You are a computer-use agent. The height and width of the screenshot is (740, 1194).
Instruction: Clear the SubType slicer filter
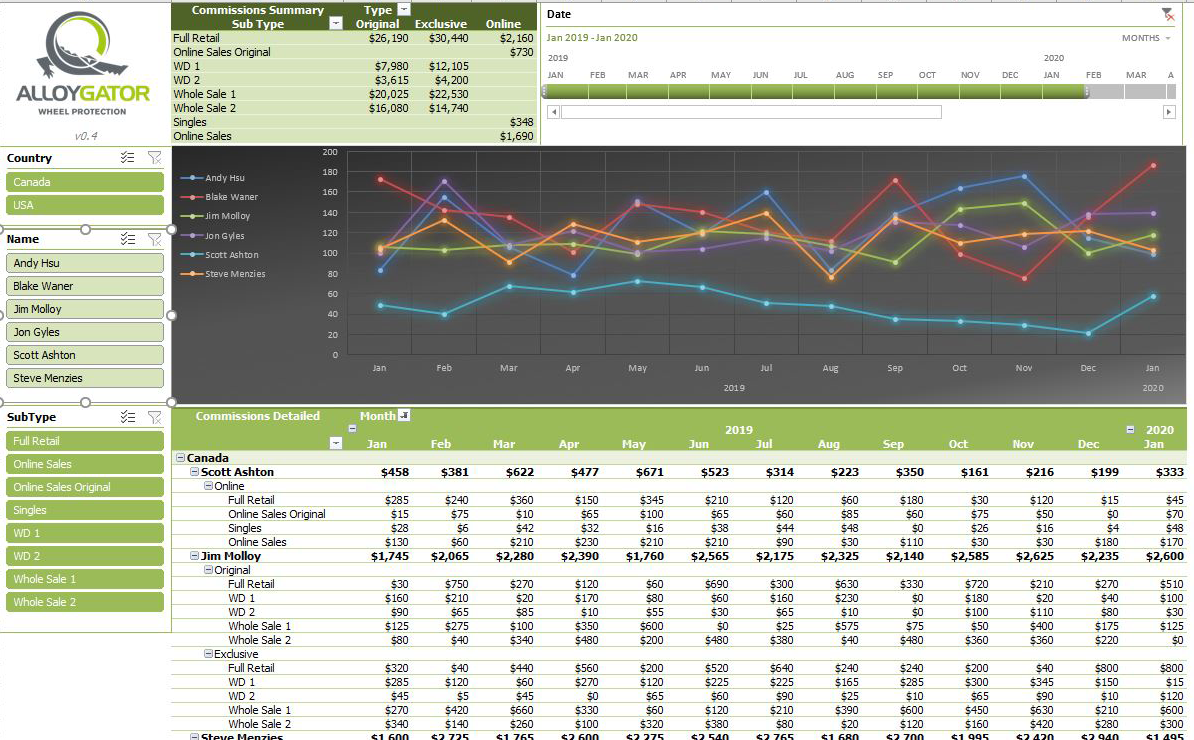click(x=154, y=417)
